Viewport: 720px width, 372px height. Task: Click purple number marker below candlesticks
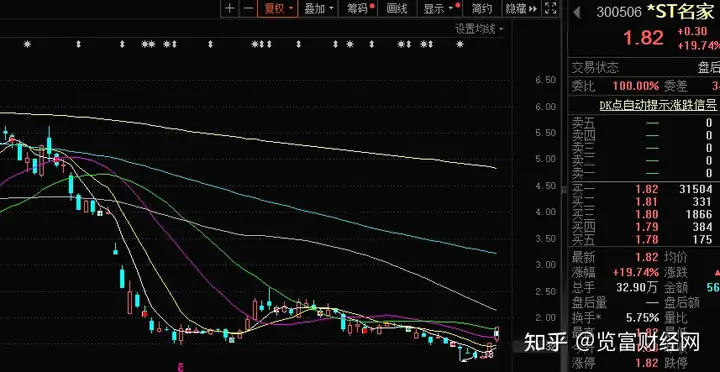click(x=181, y=367)
